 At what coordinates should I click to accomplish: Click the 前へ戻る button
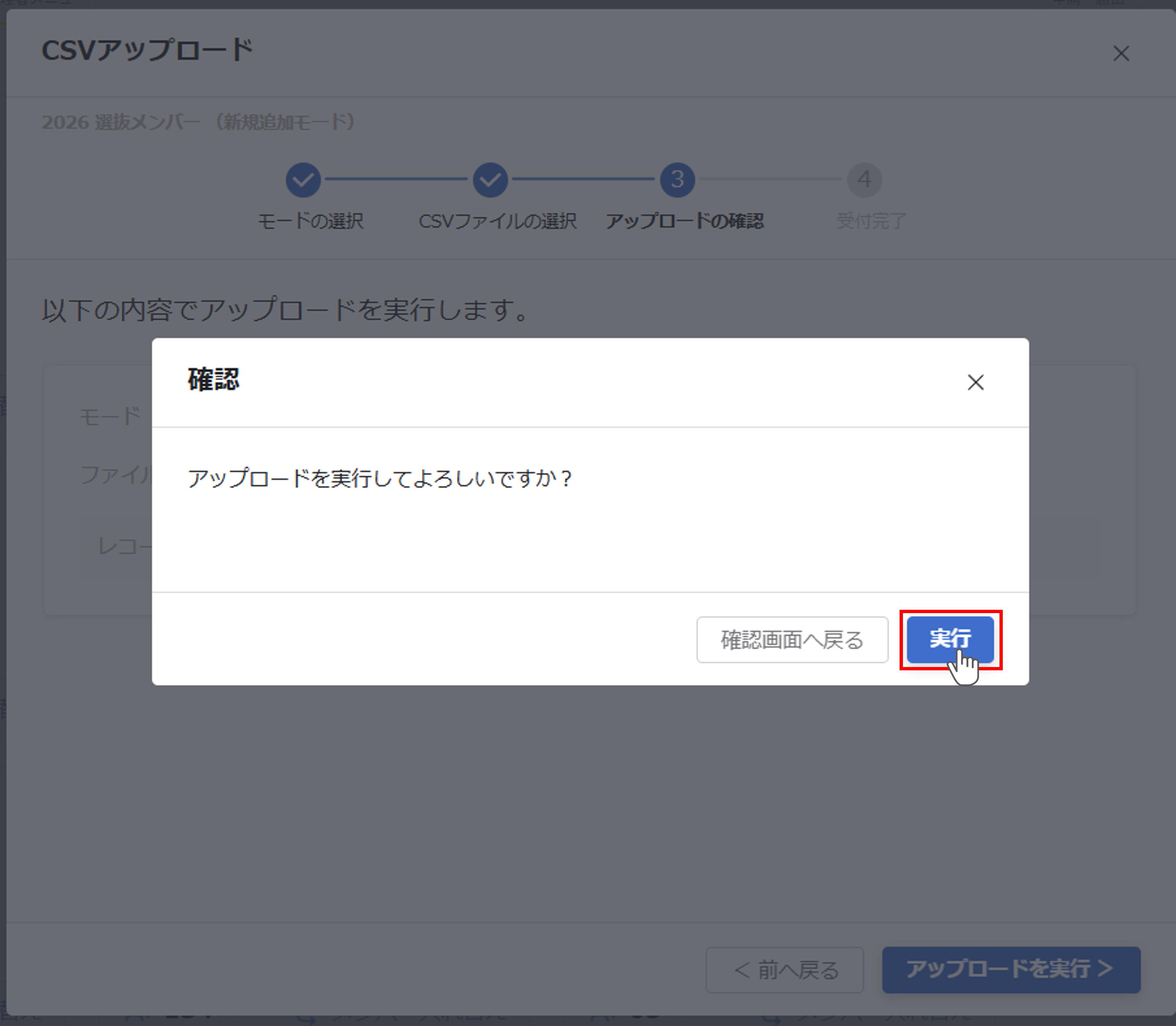pyautogui.click(x=784, y=969)
